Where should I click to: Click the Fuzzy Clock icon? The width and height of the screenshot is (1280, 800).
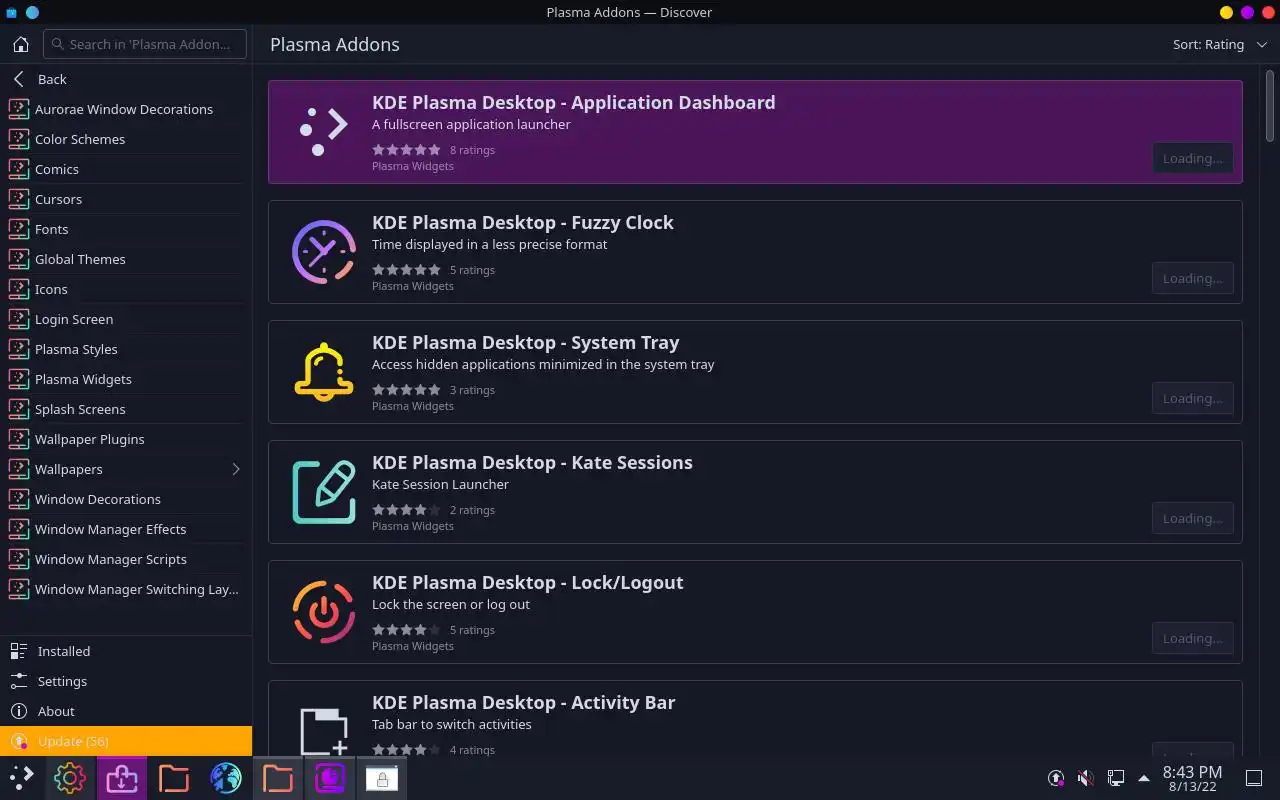point(323,252)
